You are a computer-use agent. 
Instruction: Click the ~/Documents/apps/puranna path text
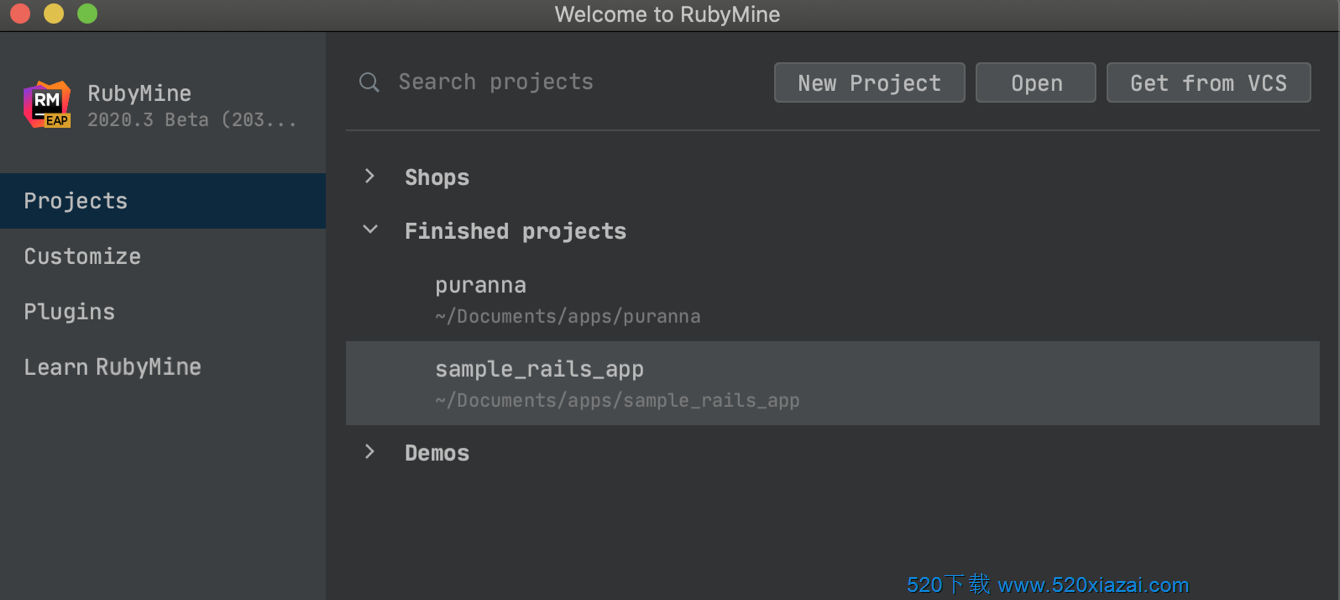tap(568, 317)
